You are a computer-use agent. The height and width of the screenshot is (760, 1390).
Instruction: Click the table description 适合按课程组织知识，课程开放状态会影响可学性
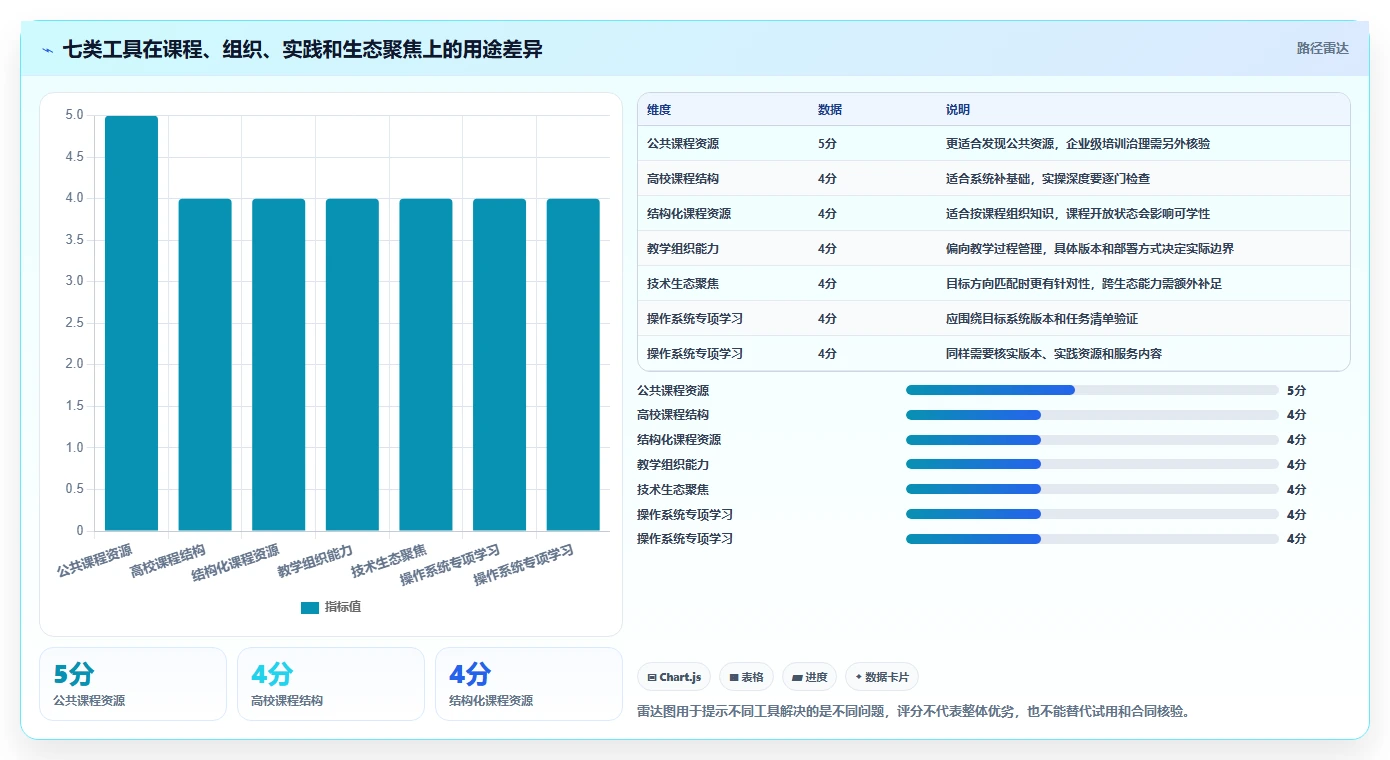click(x=1078, y=214)
